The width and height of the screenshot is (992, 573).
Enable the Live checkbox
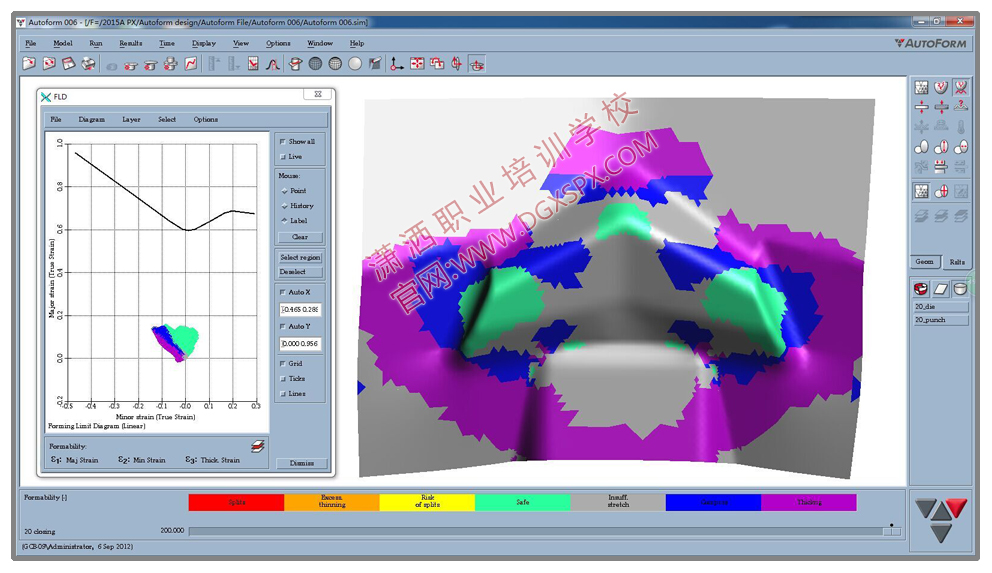(283, 157)
